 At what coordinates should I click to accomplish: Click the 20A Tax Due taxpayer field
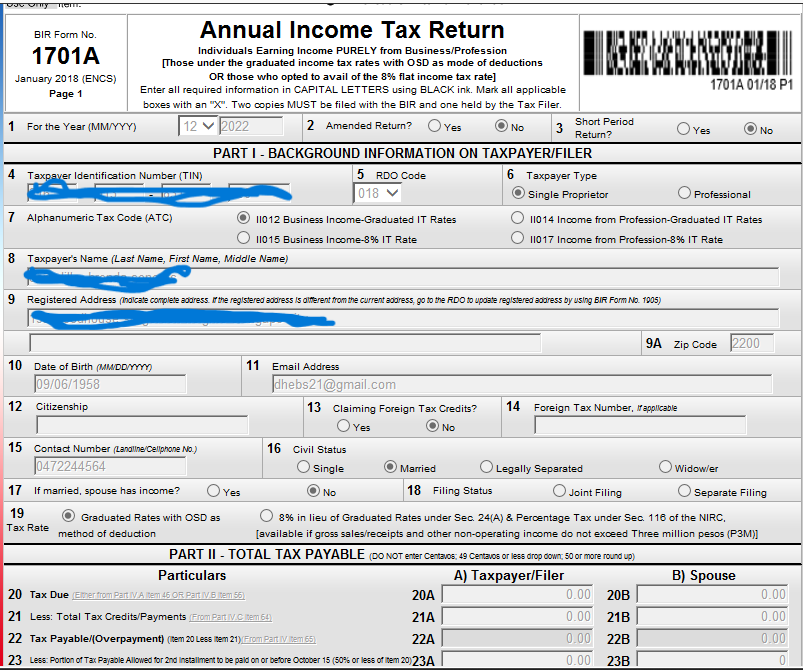coord(517,594)
